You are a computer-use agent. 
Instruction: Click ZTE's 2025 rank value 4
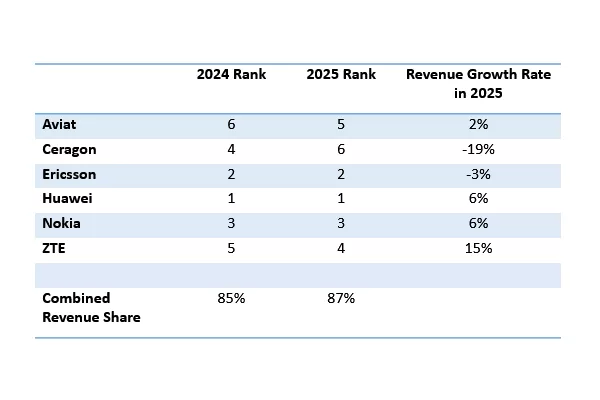tap(341, 248)
